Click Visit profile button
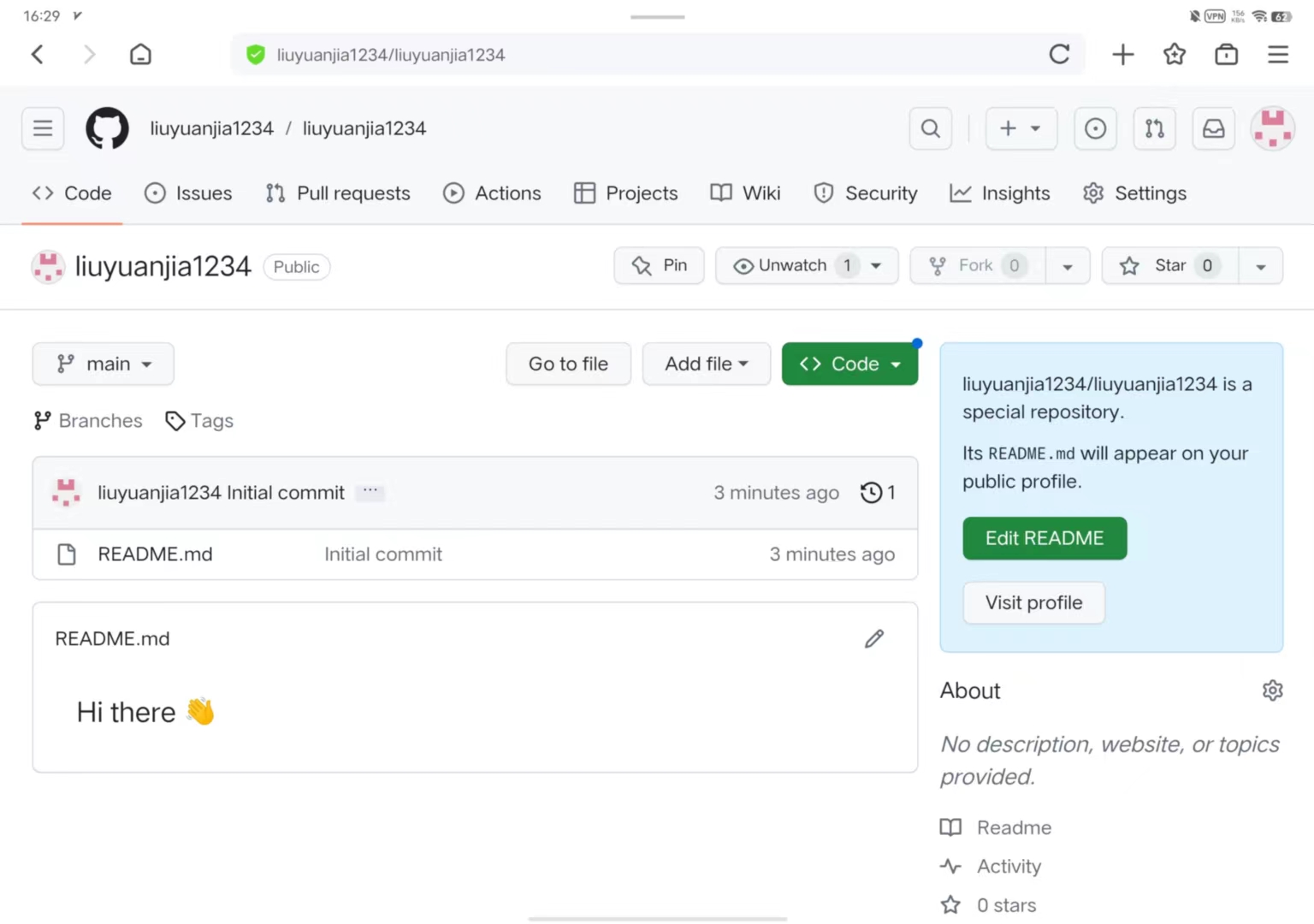Viewport: 1314px width, 924px height. click(x=1033, y=603)
